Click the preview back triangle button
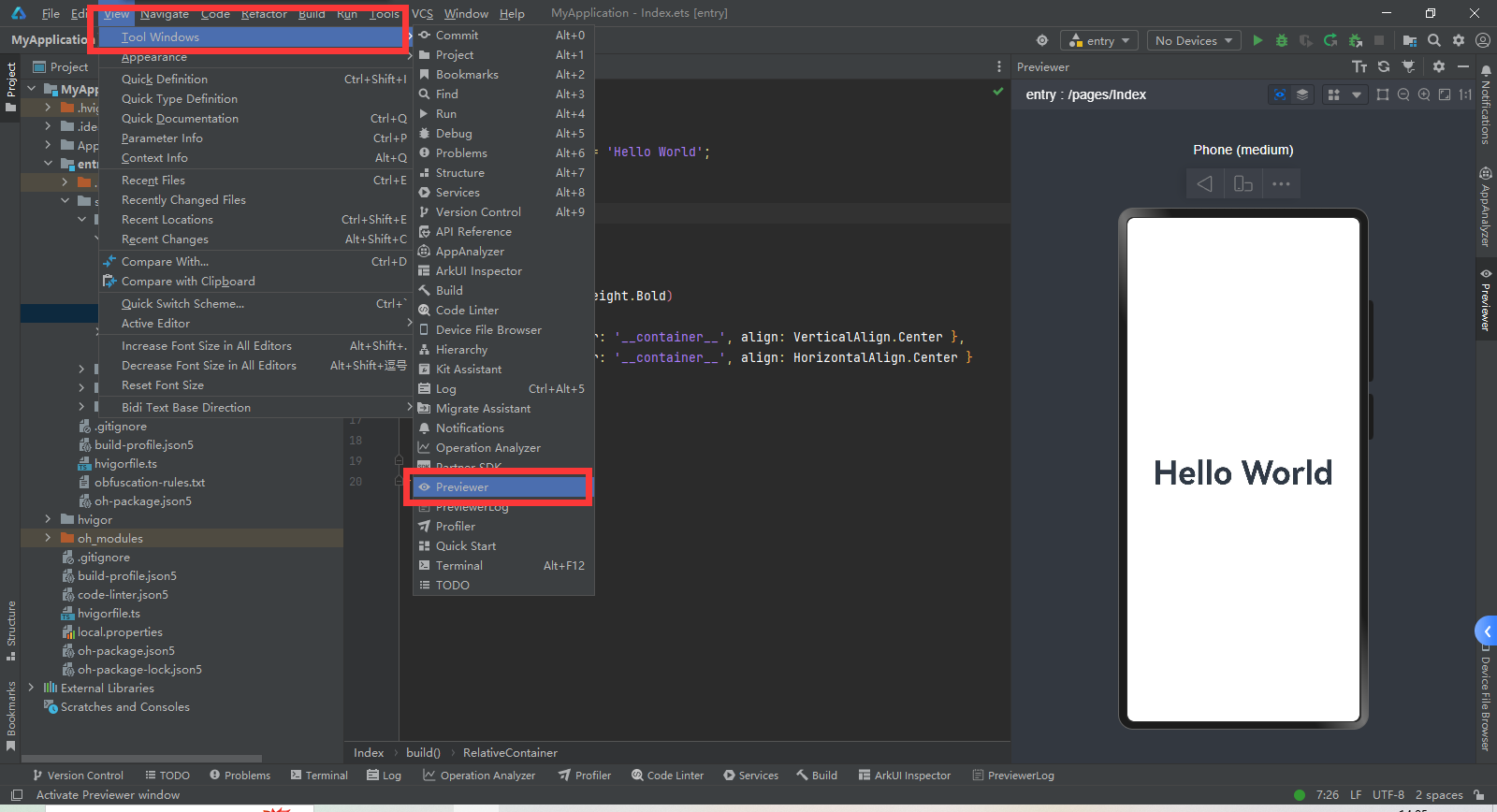The height and width of the screenshot is (812, 1497). click(x=1205, y=183)
